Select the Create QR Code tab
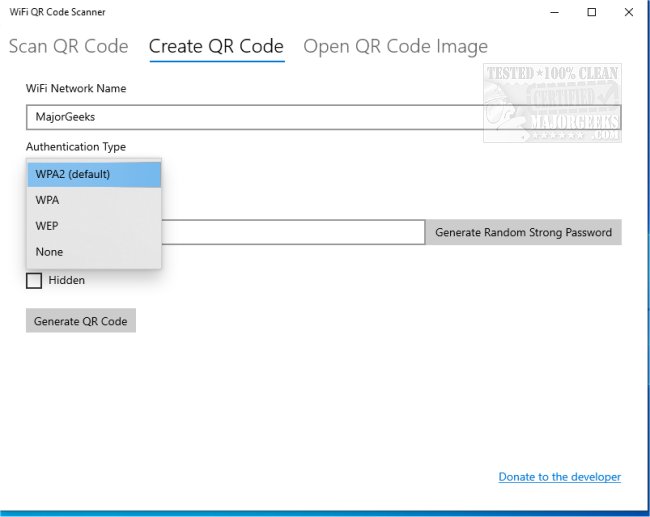This screenshot has height=517, width=650. [216, 46]
